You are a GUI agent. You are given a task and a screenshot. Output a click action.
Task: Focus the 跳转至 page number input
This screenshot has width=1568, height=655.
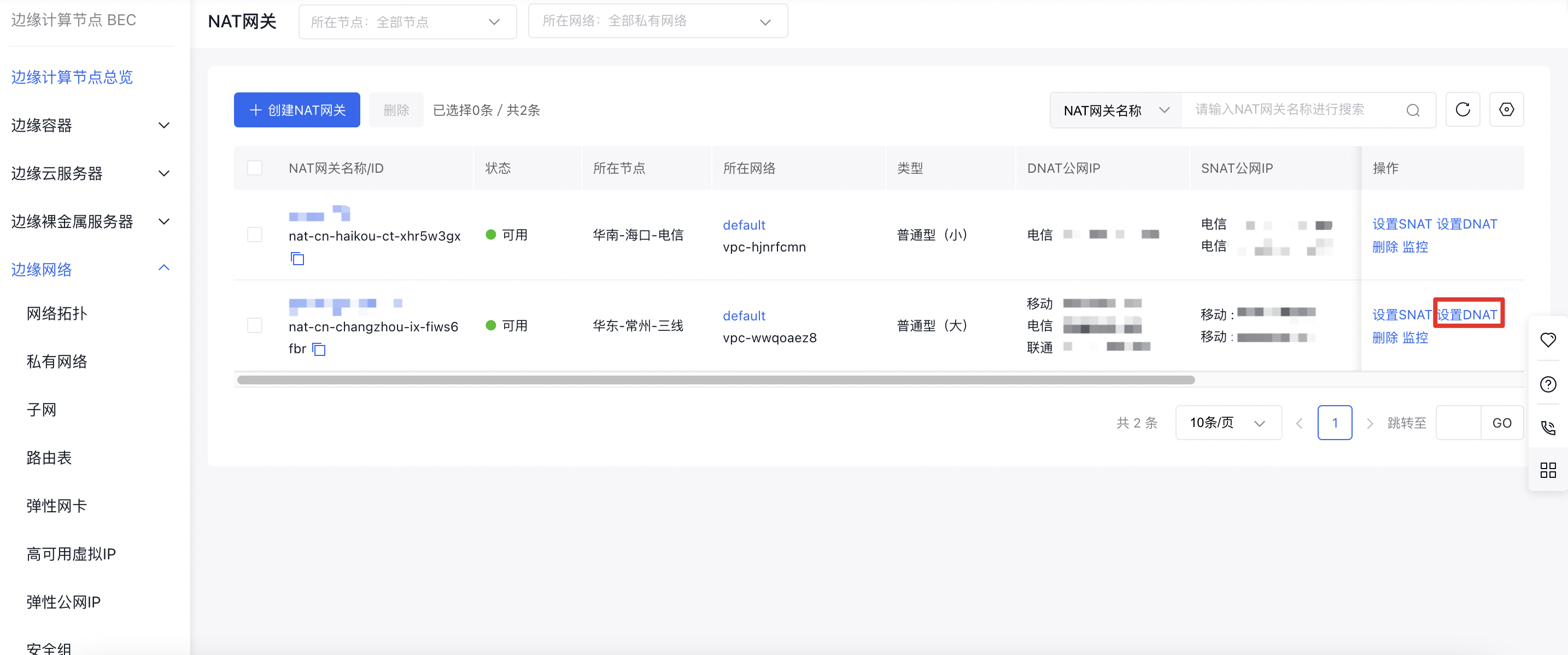coord(1459,423)
